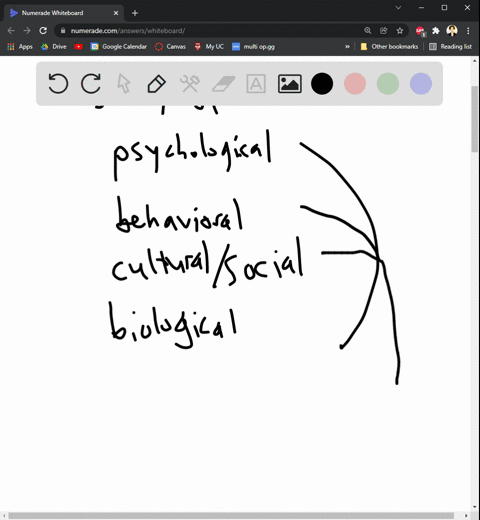Open the Google Calendar bookmark
The height and width of the screenshot is (520, 480).
pos(119,47)
